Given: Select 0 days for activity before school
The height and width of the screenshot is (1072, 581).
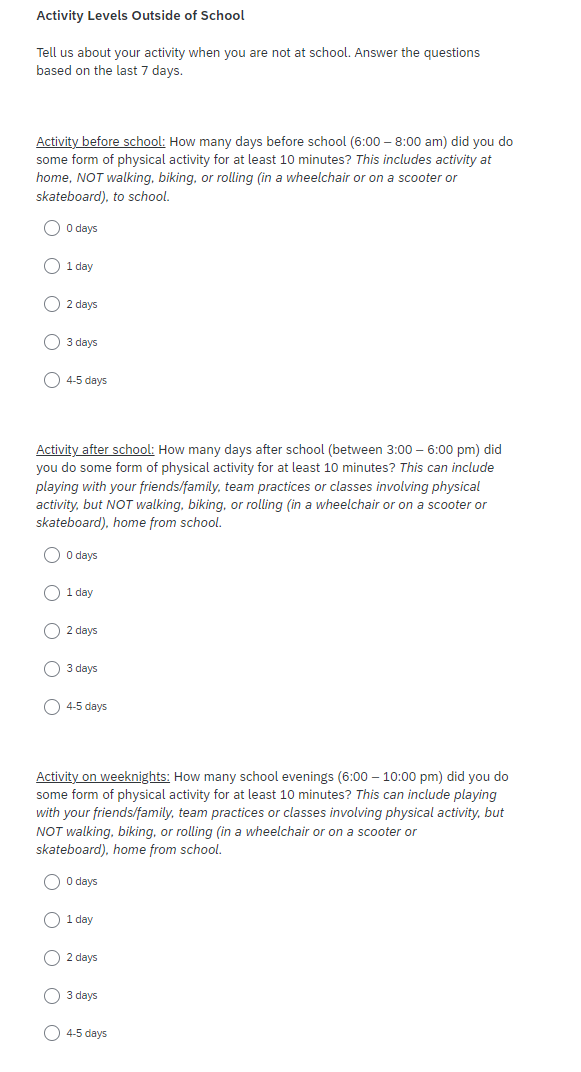Looking at the screenshot, I should point(52,228).
